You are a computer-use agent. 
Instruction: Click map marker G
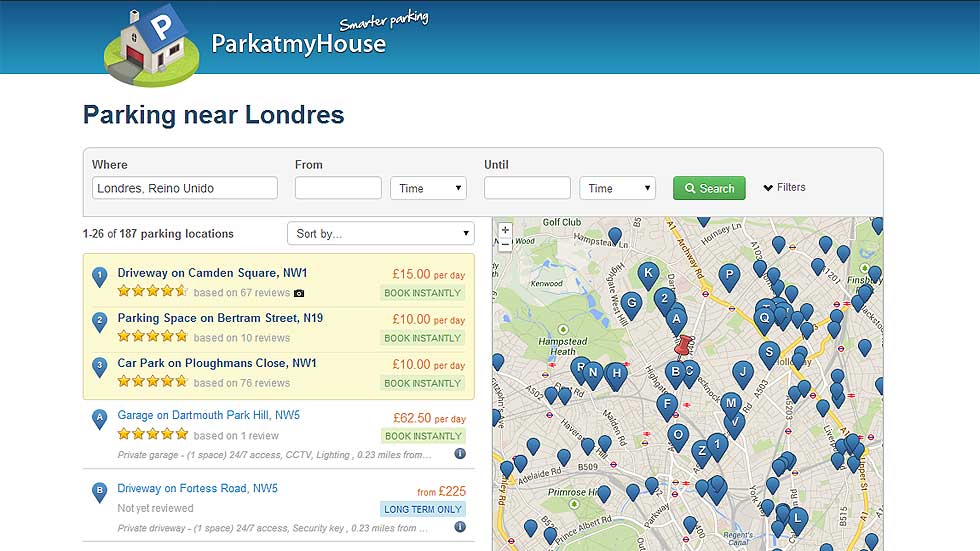pos(632,305)
